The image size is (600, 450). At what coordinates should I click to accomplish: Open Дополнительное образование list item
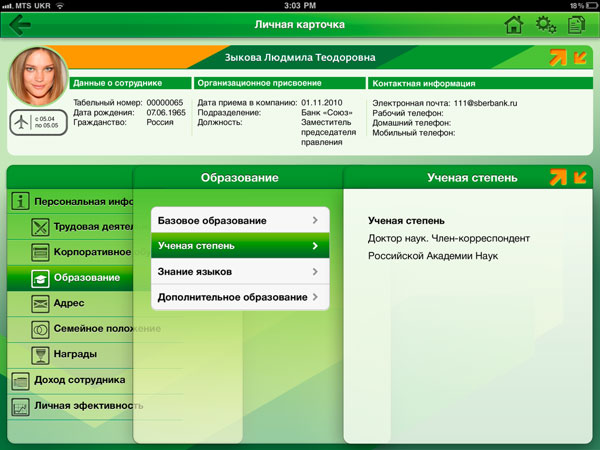click(x=239, y=297)
